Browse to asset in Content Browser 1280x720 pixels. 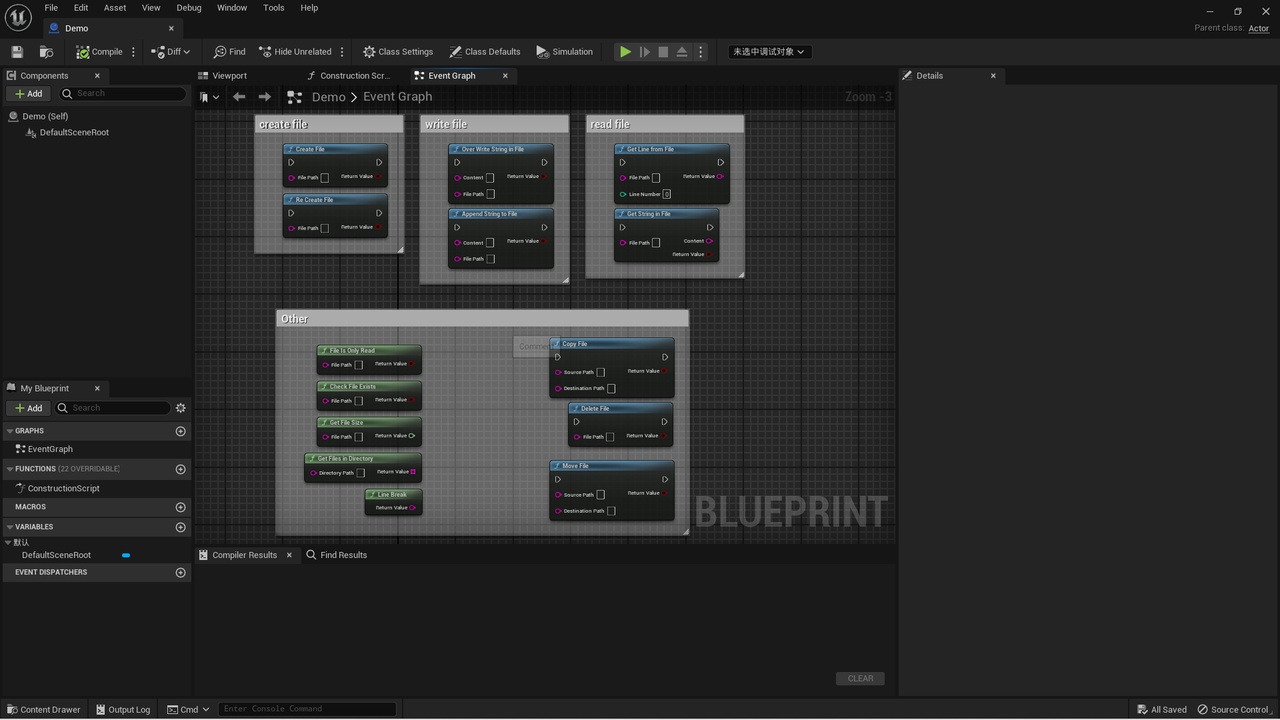click(x=46, y=52)
